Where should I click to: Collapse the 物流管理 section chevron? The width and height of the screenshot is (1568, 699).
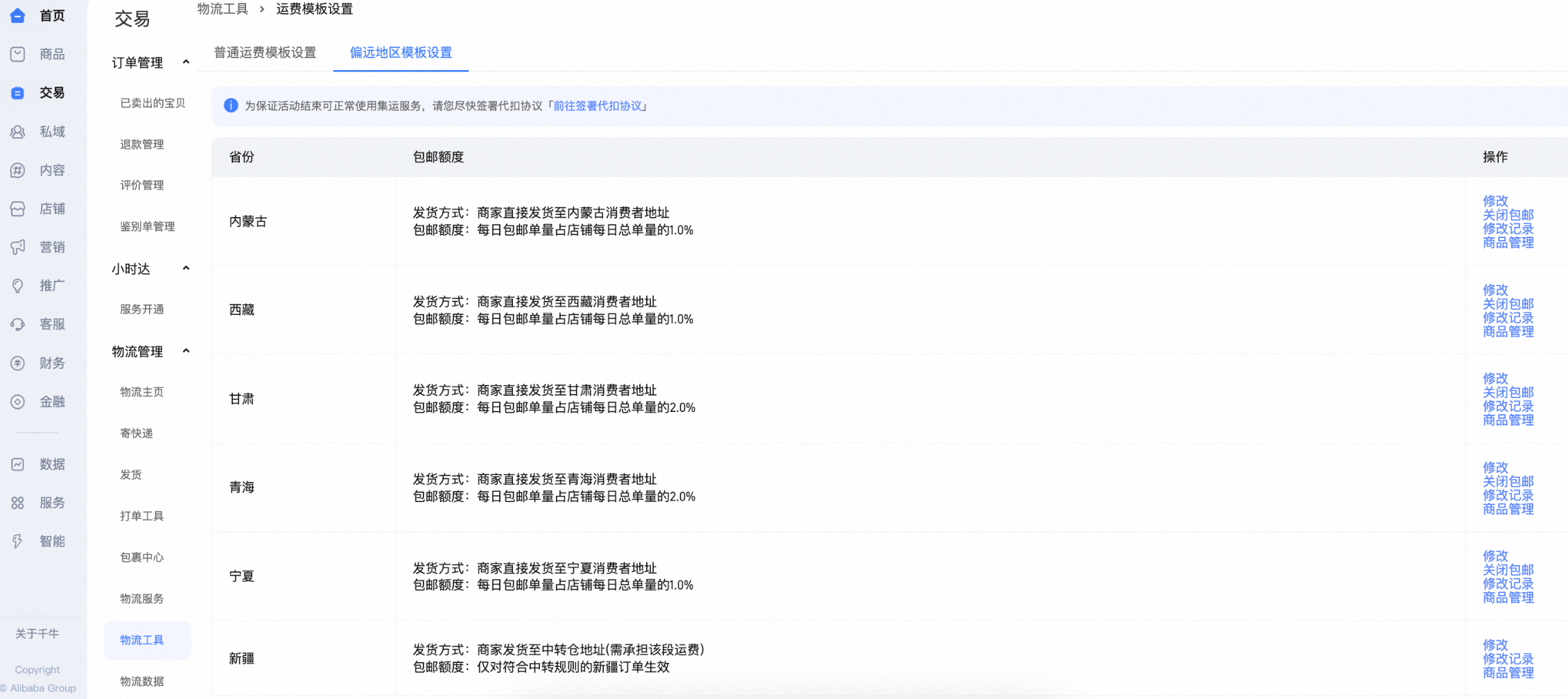pos(186,351)
